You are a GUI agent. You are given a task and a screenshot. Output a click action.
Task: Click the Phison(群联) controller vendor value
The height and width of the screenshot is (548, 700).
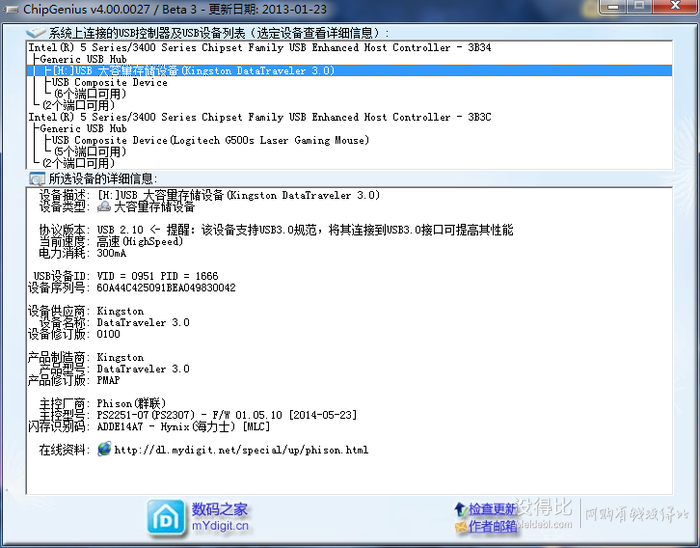[x=131, y=403]
